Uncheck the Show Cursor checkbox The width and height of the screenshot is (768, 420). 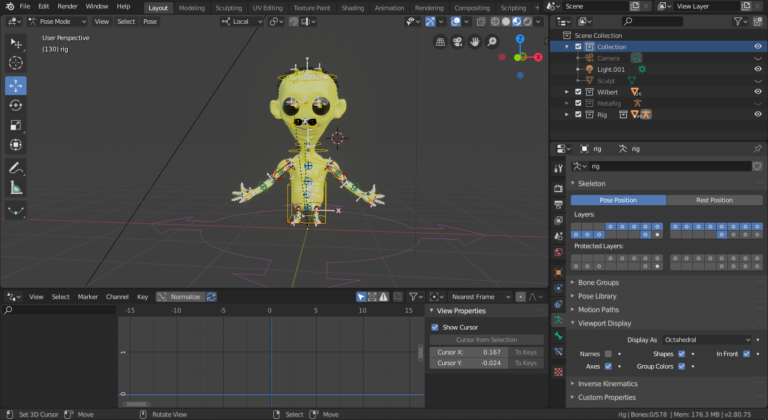click(434, 326)
